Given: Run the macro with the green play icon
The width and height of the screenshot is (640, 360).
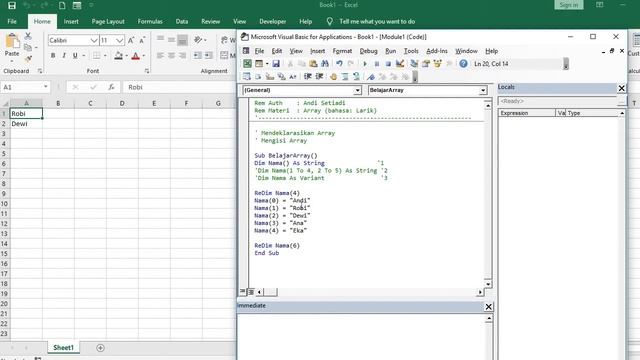Looking at the screenshot, I should coord(365,64).
